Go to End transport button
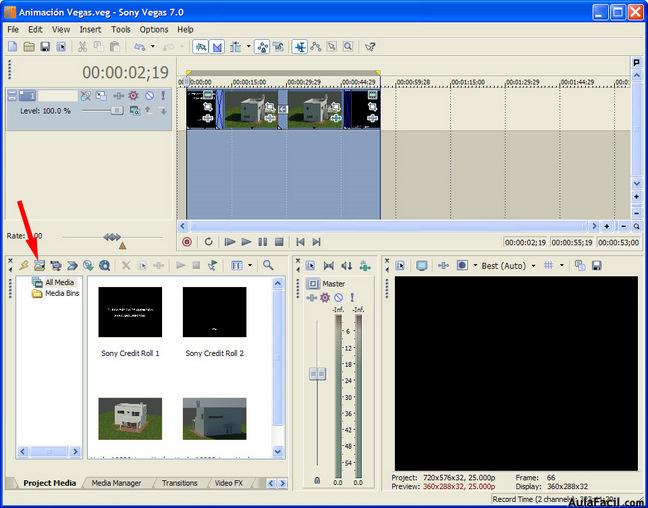The image size is (648, 508). (x=317, y=242)
